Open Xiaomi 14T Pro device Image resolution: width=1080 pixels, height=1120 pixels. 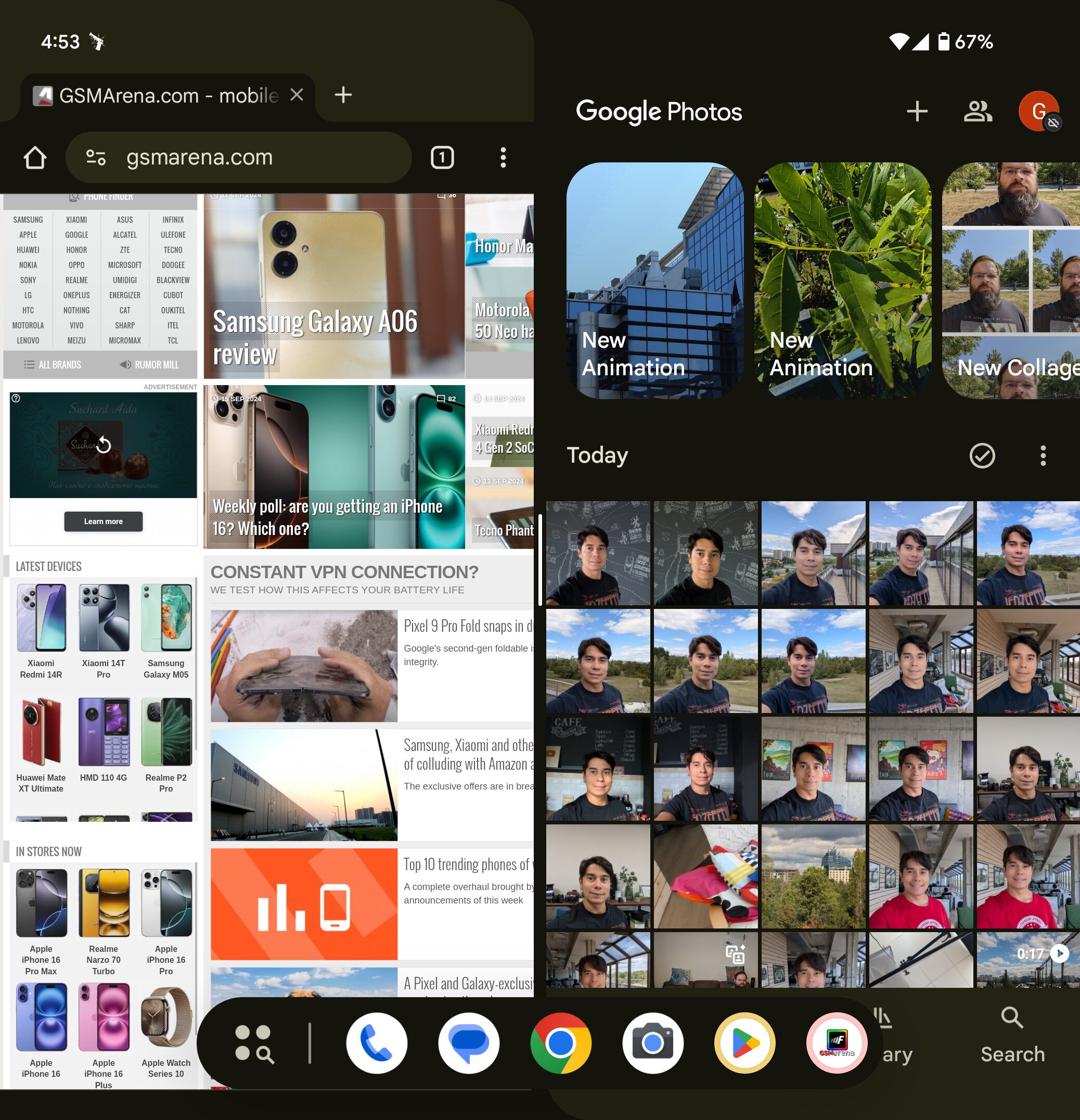tap(104, 631)
